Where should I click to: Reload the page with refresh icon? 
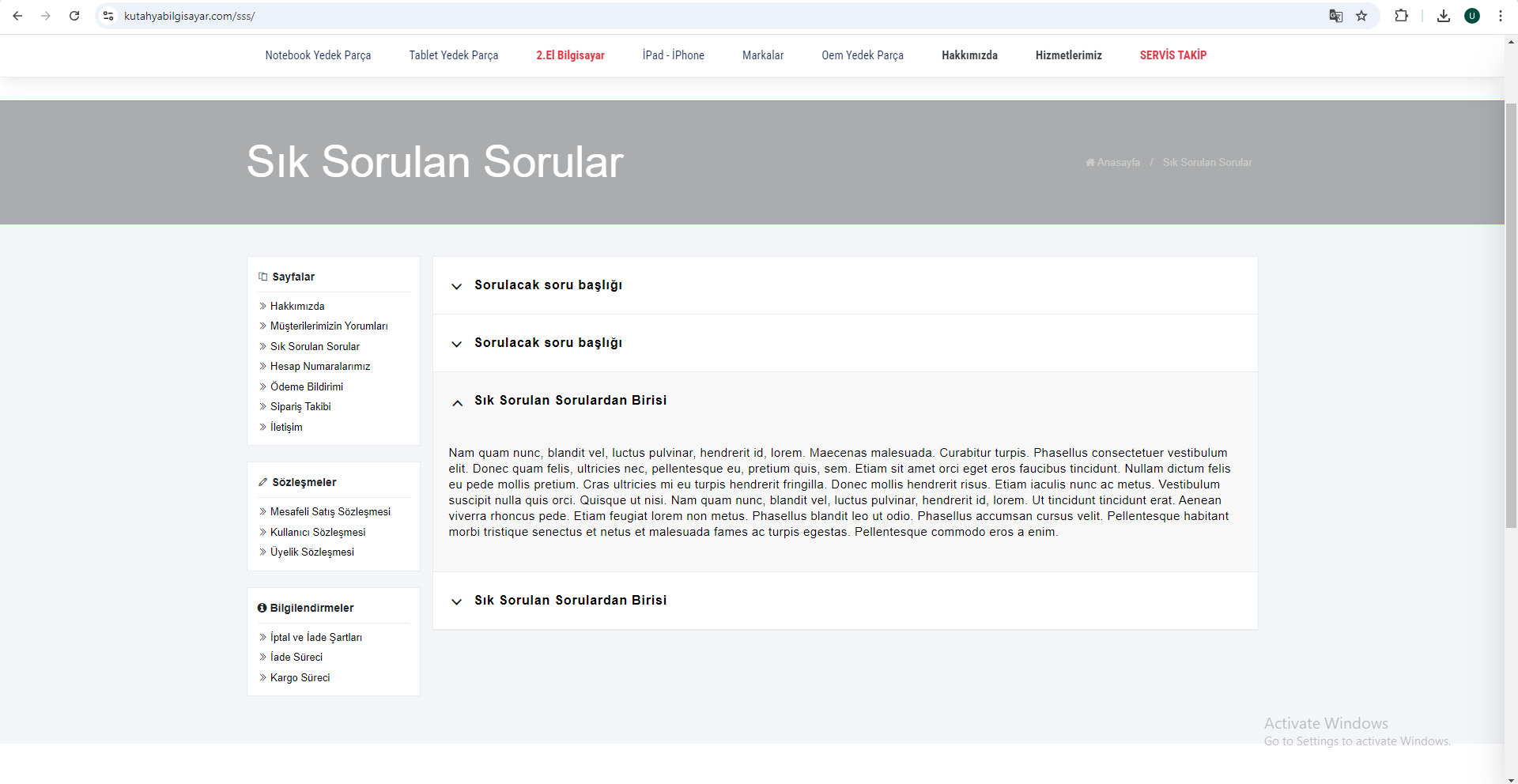74,16
